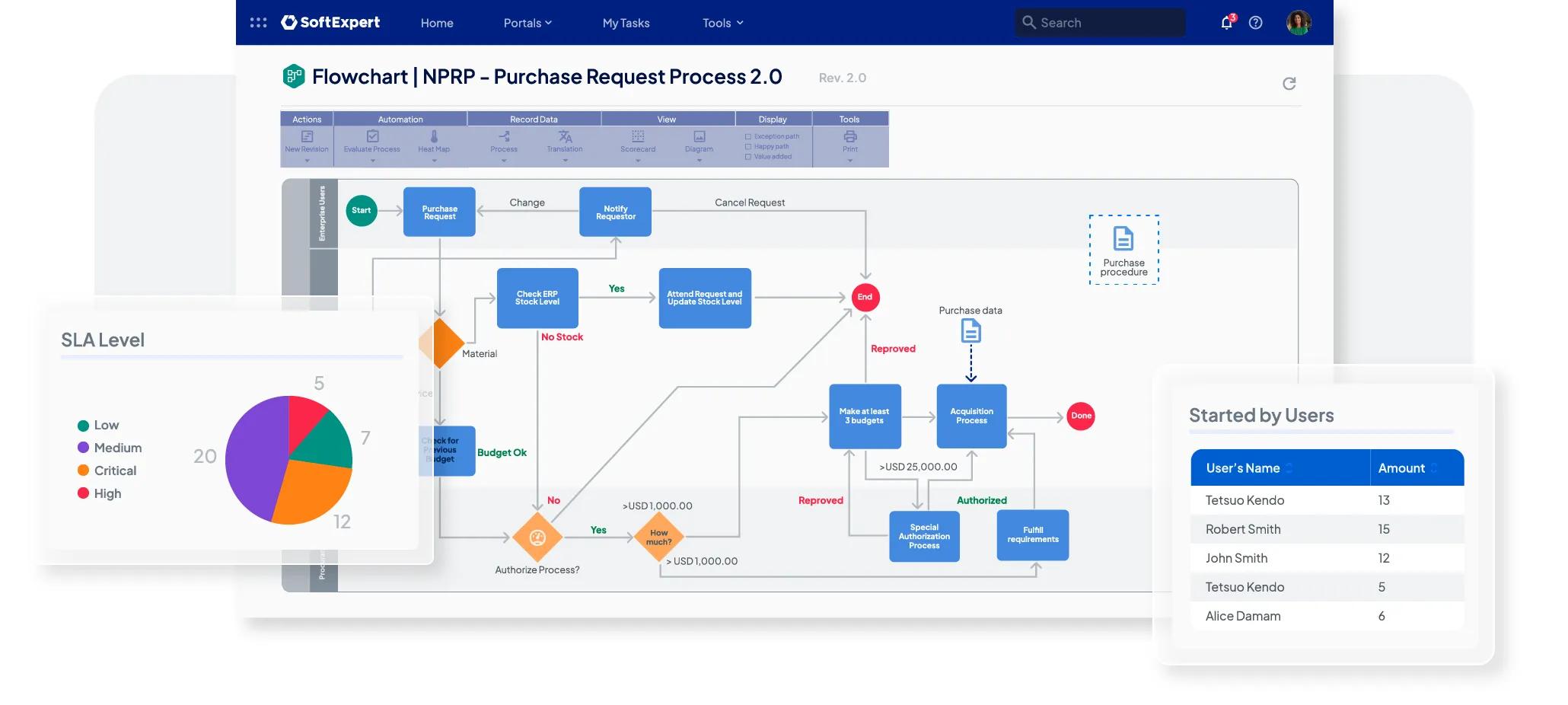Open the Scorecard view icon
The image size is (1568, 705).
638,137
